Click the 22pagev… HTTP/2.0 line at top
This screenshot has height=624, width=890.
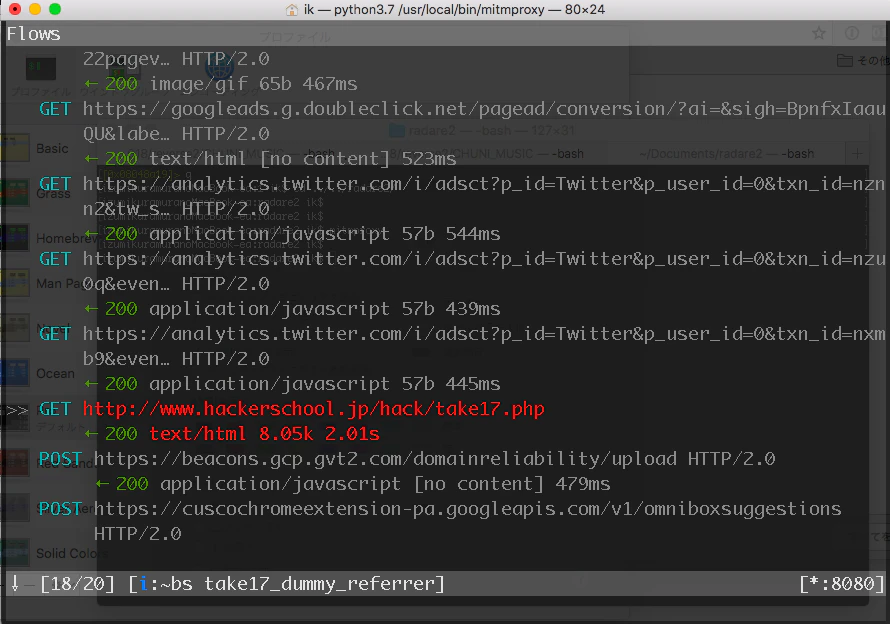[176, 59]
